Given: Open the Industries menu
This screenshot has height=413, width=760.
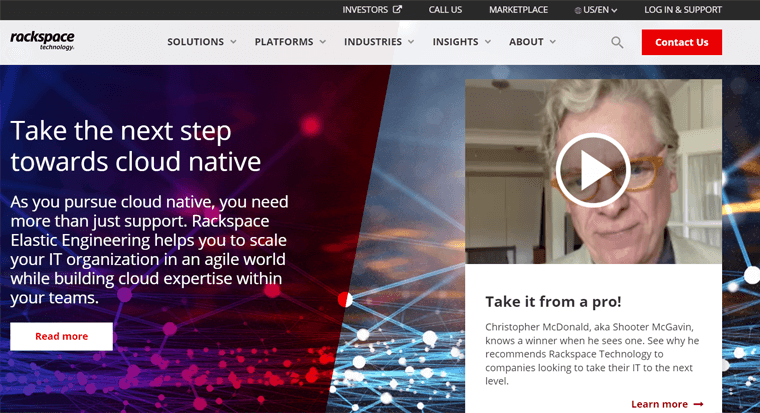Looking at the screenshot, I should click(x=373, y=42).
